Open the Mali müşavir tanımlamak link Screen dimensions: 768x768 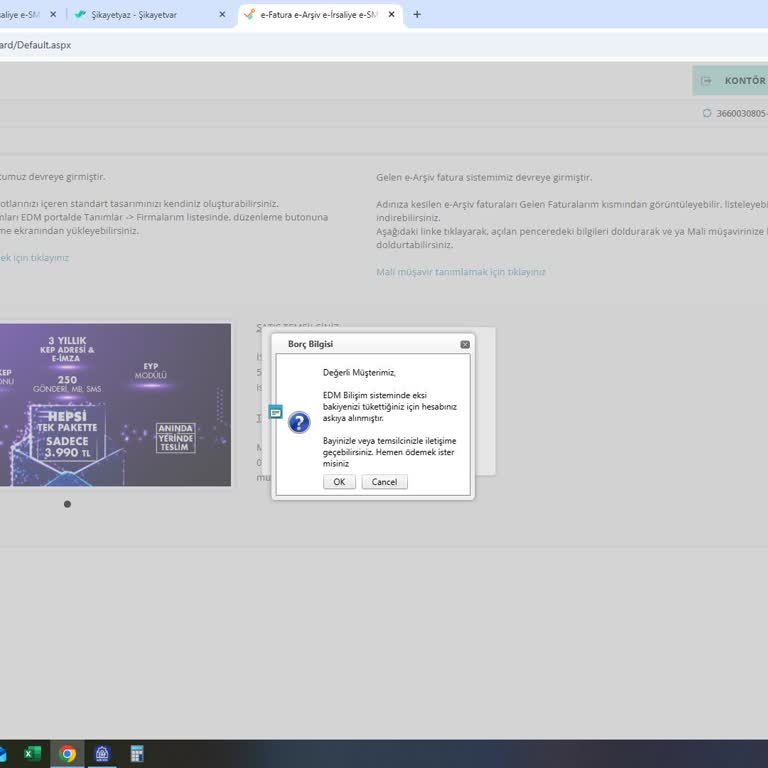461,272
